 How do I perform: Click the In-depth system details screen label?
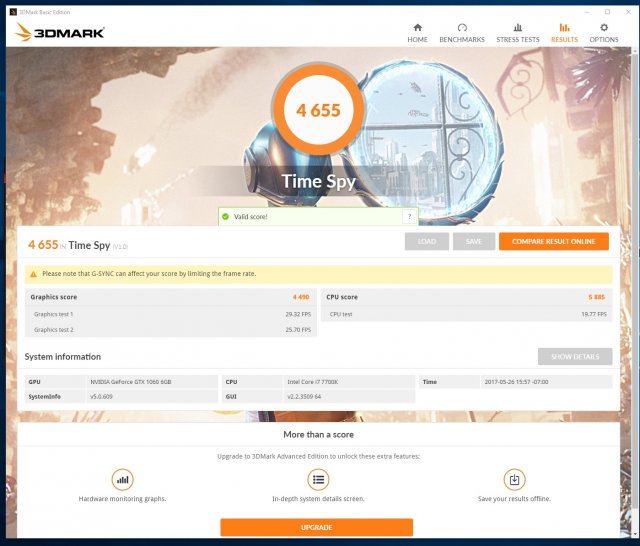pos(318,499)
